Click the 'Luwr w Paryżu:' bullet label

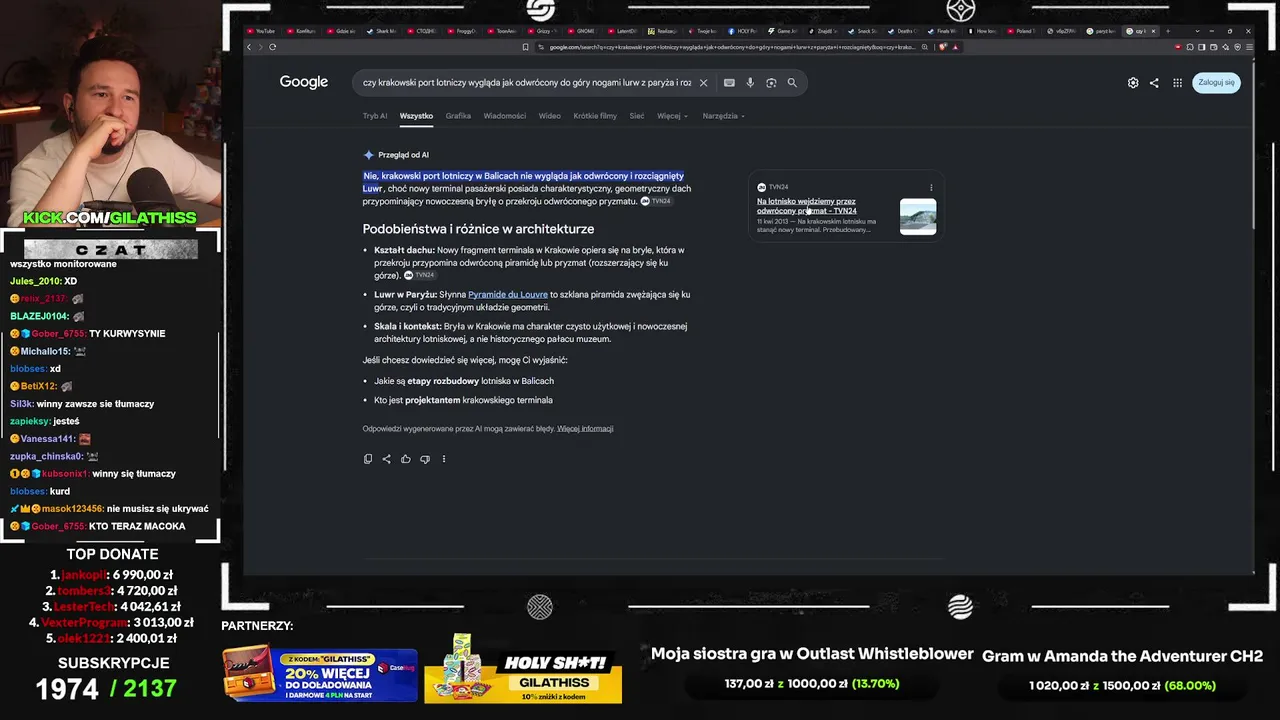click(x=405, y=295)
